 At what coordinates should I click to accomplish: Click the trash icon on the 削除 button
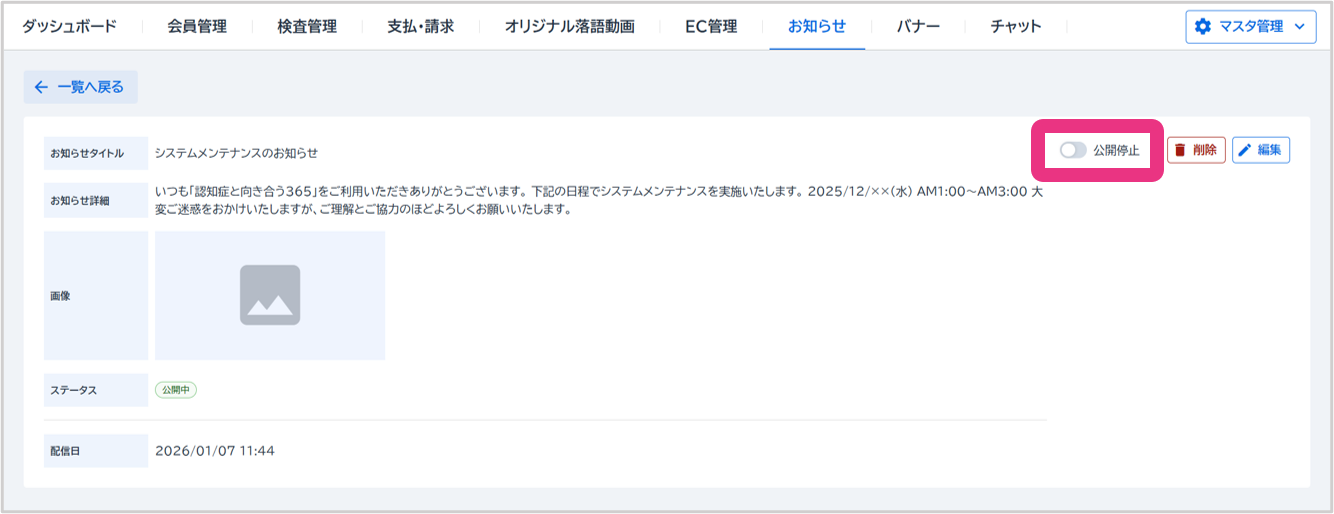pyautogui.click(x=1180, y=150)
